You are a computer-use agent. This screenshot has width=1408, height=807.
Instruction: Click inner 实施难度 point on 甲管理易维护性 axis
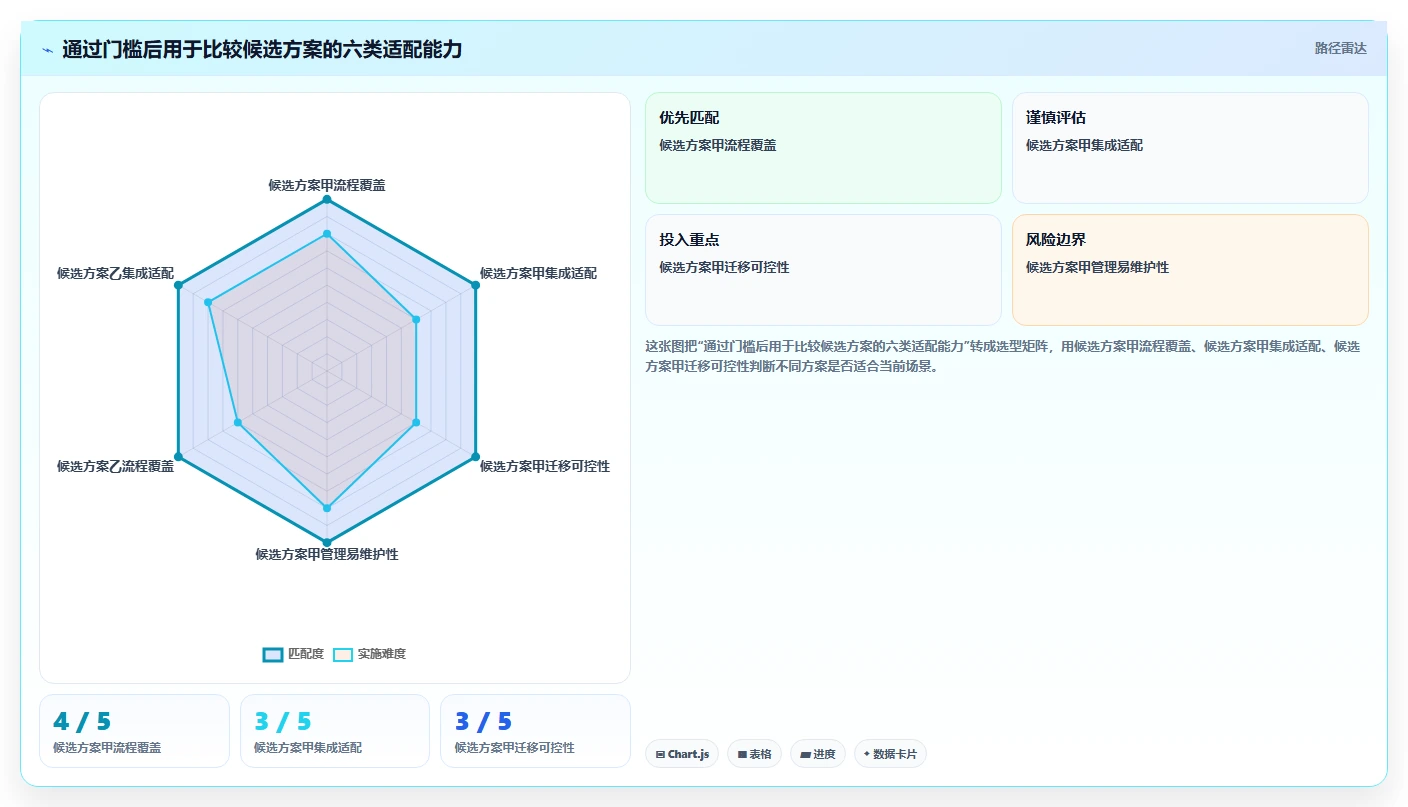pos(327,508)
